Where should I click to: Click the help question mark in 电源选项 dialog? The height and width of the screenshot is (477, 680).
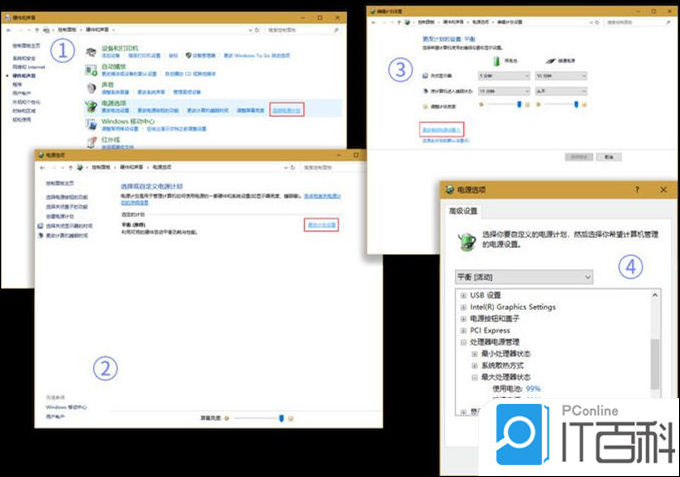[x=637, y=189]
